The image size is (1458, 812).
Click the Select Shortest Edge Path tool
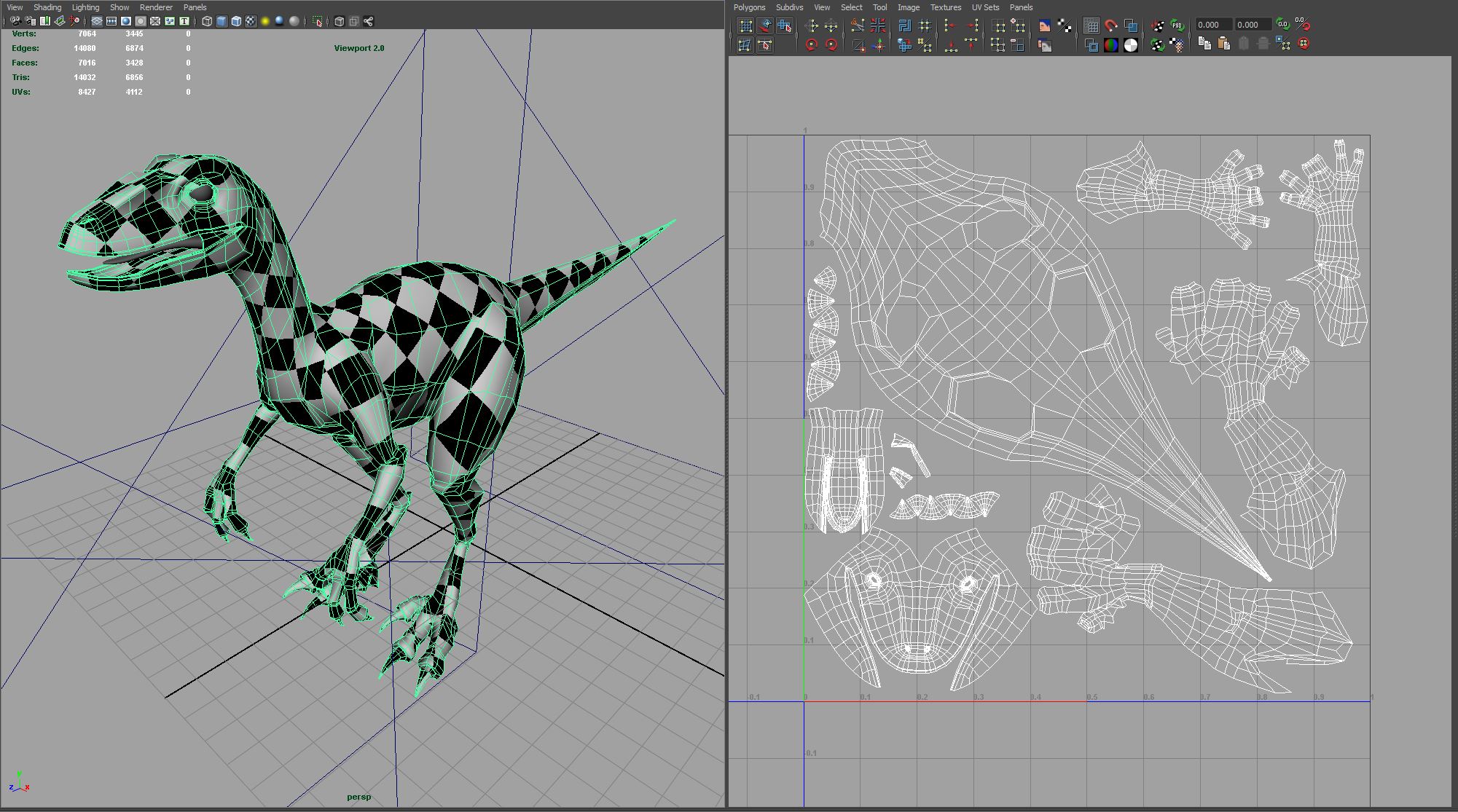tap(765, 44)
